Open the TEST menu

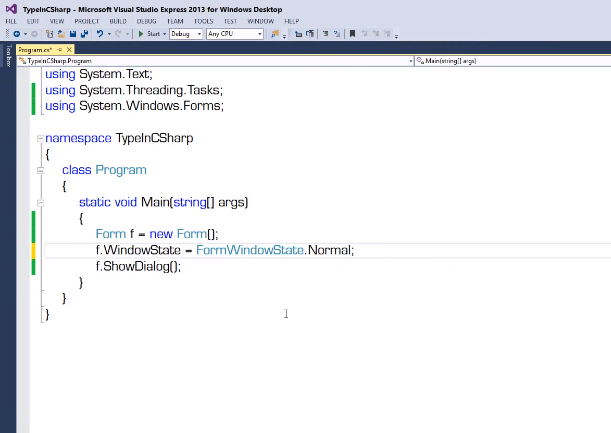pyautogui.click(x=230, y=21)
